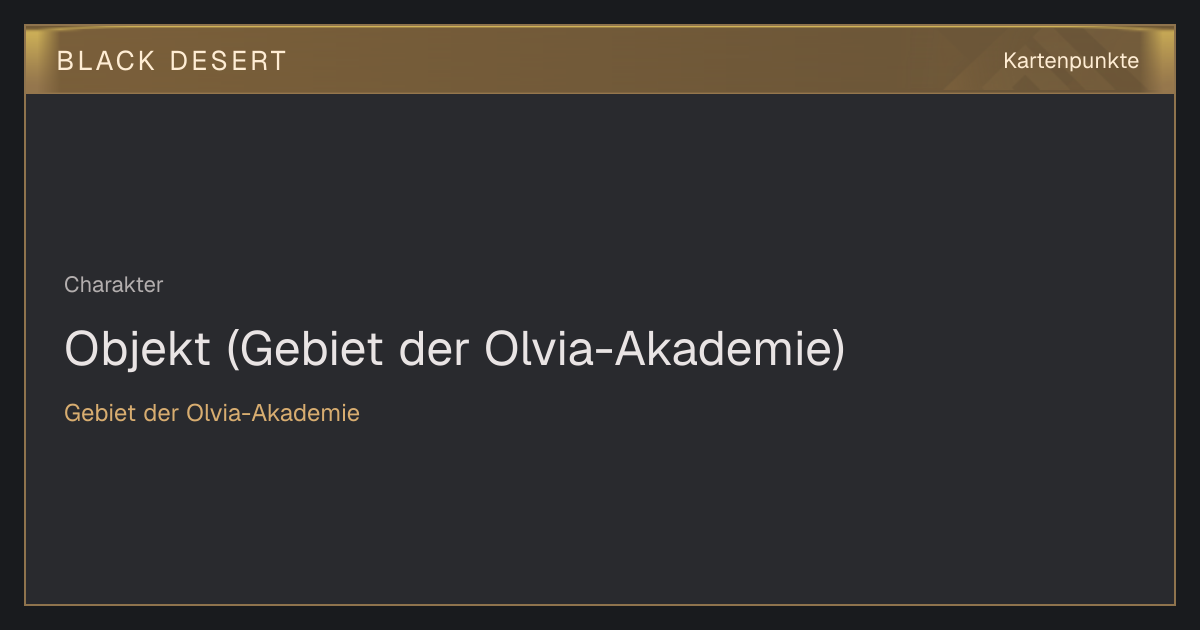
Task: Click the dark card area right of the title
Action: point(1010,349)
